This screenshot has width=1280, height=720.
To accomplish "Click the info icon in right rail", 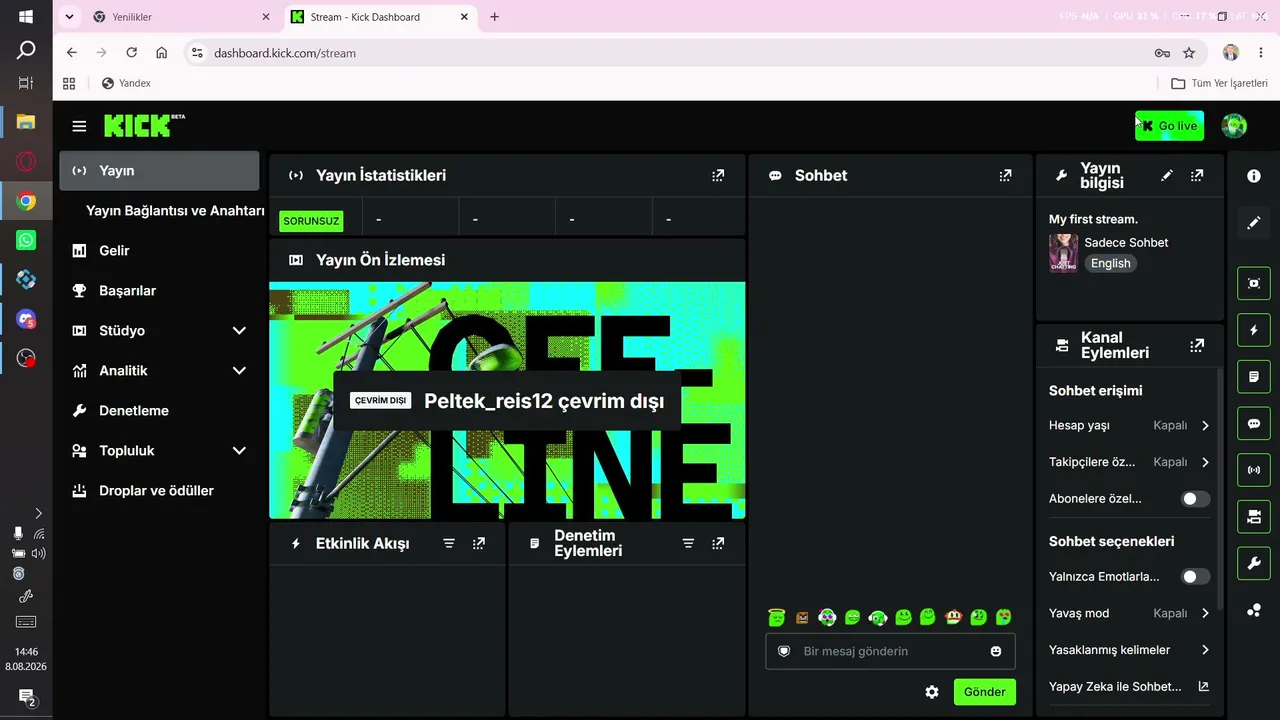I will coord(1254,176).
